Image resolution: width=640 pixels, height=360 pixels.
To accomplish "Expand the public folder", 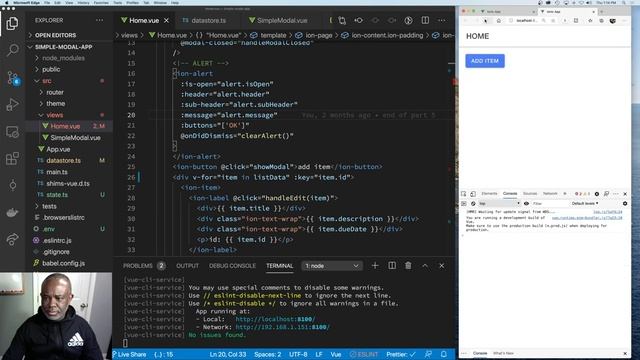I will 51,69.
